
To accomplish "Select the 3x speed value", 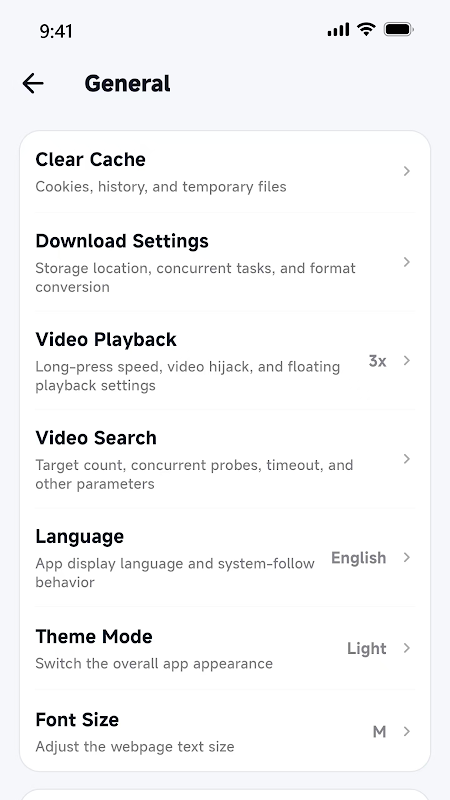I will 378,361.
